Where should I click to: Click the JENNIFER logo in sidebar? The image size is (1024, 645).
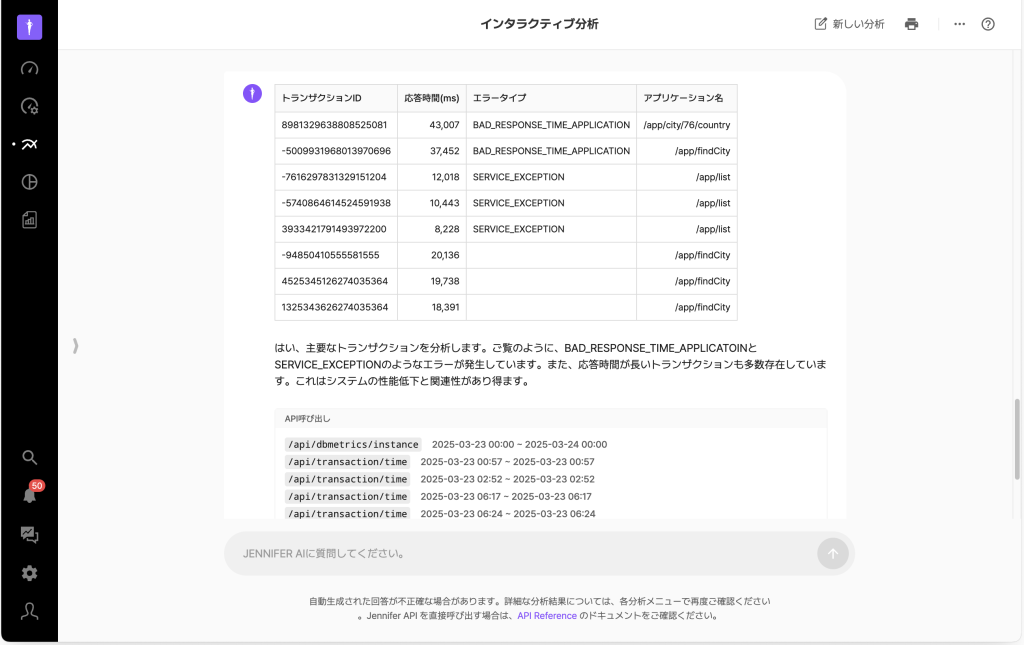(x=29, y=27)
